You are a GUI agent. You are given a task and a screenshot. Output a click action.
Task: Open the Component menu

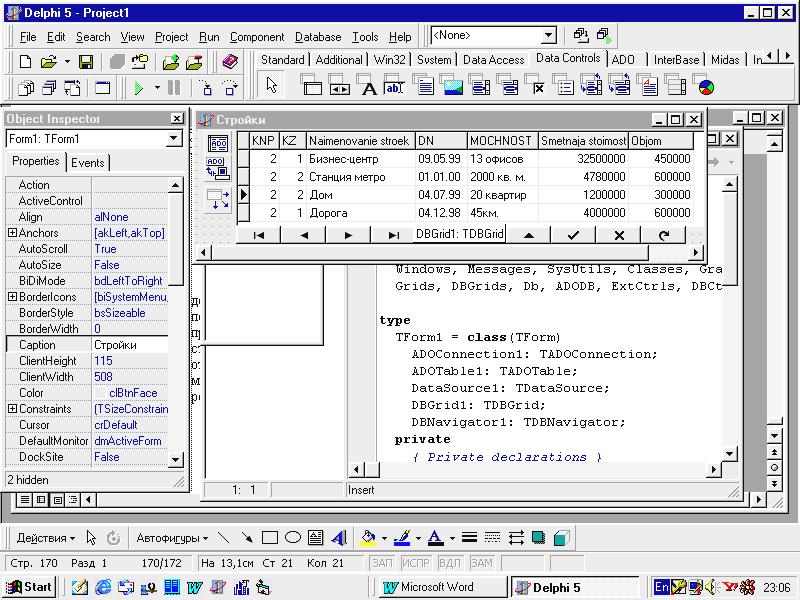click(257, 37)
